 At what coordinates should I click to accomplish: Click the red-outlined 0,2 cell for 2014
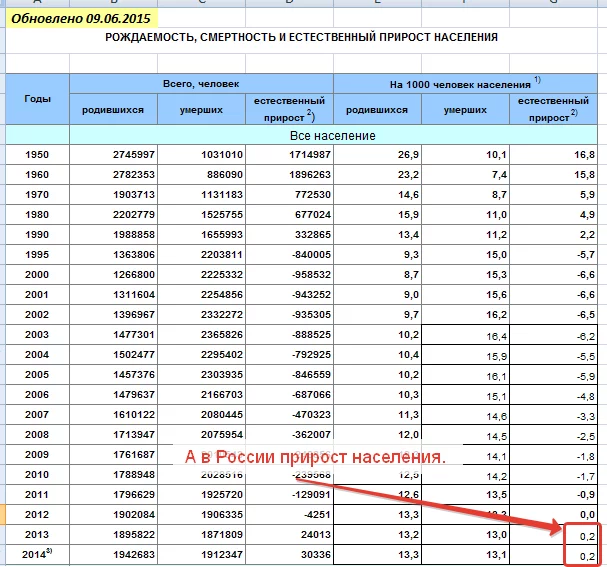(x=584, y=553)
